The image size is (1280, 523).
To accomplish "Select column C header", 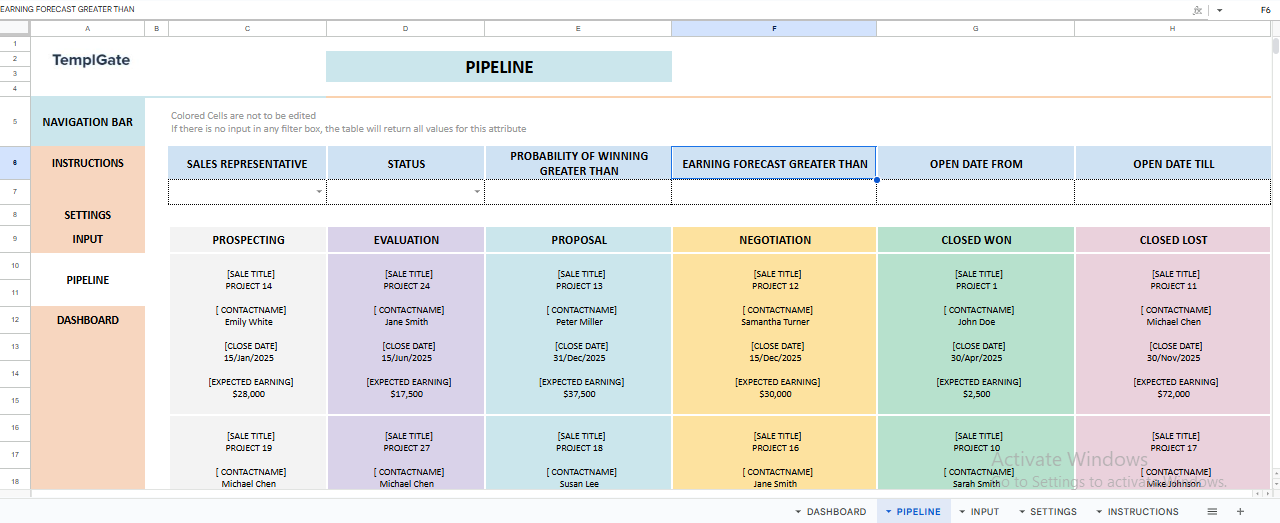I will pos(248,29).
